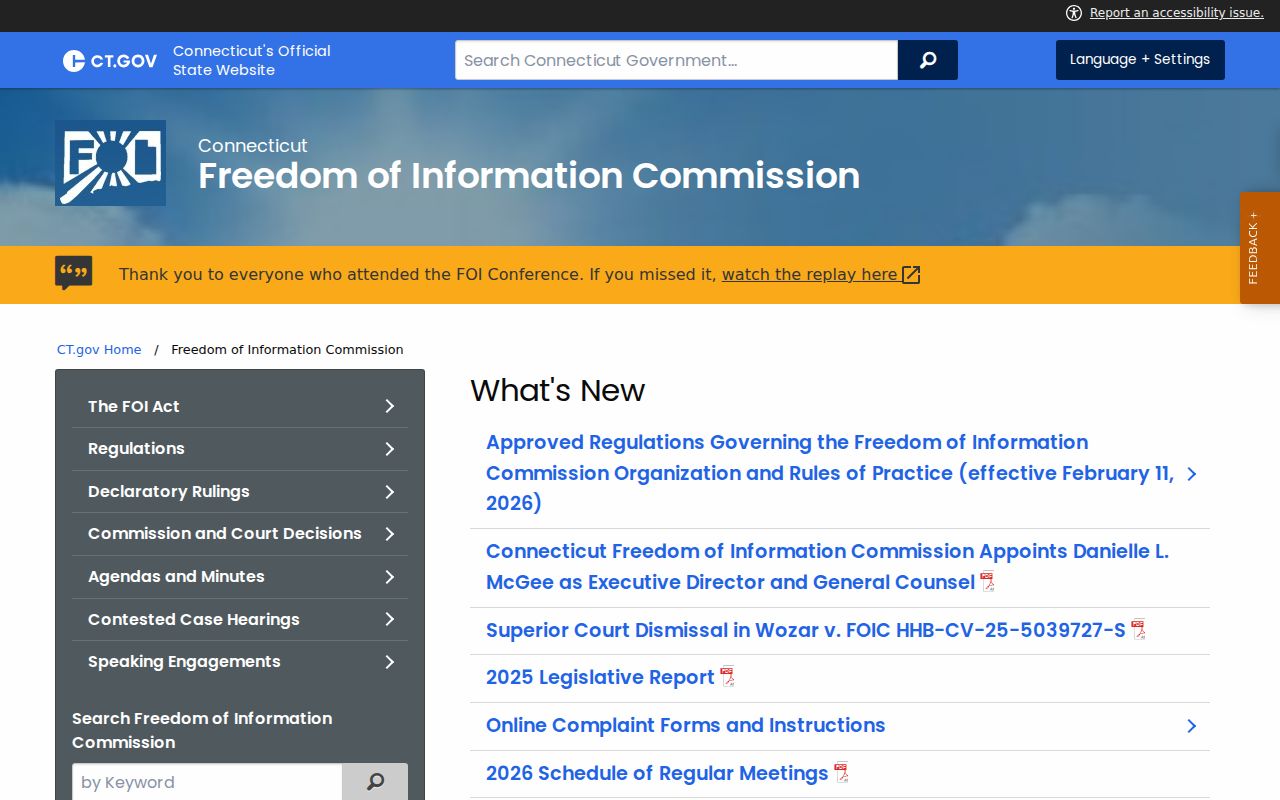Go to CT.gov Home breadcrumb
The width and height of the screenshot is (1280, 800).
[99, 349]
